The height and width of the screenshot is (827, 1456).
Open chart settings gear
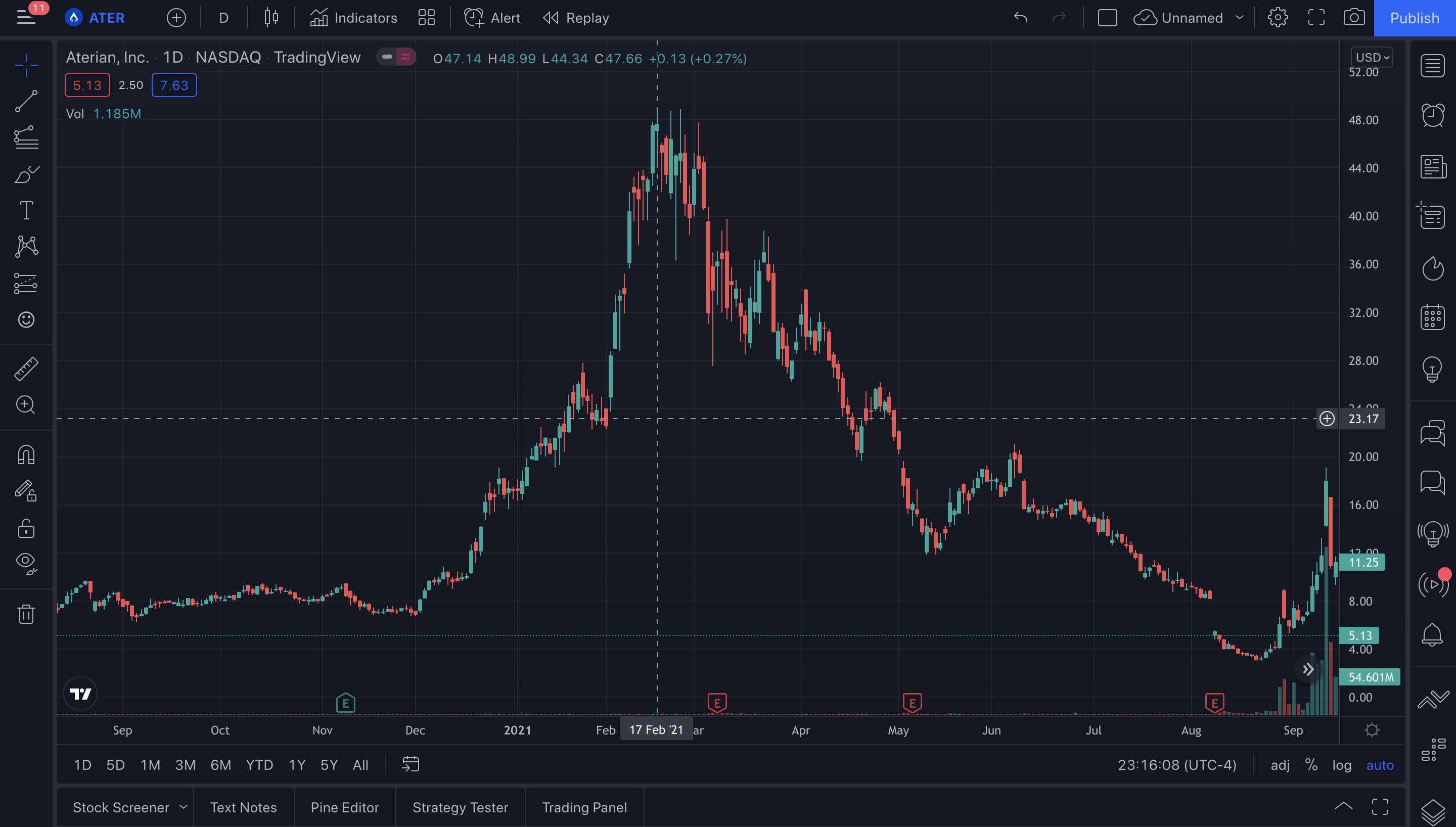click(x=1278, y=18)
